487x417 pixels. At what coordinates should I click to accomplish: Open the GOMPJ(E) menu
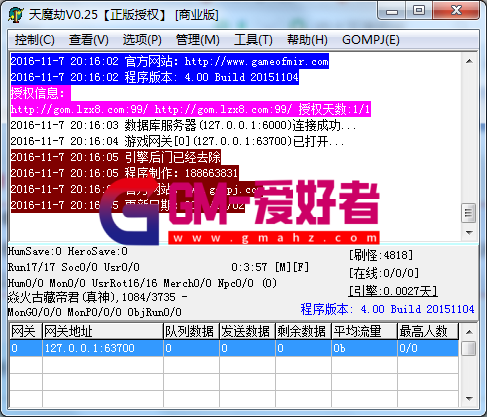click(x=371, y=40)
